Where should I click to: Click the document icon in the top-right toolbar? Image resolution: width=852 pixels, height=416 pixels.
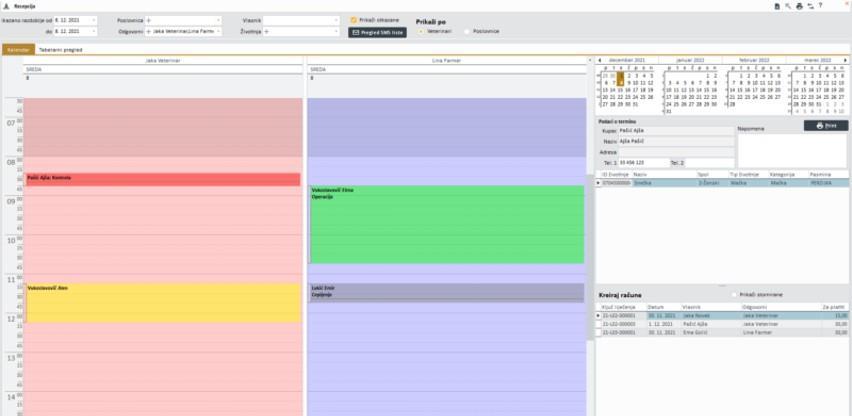tap(778, 6)
